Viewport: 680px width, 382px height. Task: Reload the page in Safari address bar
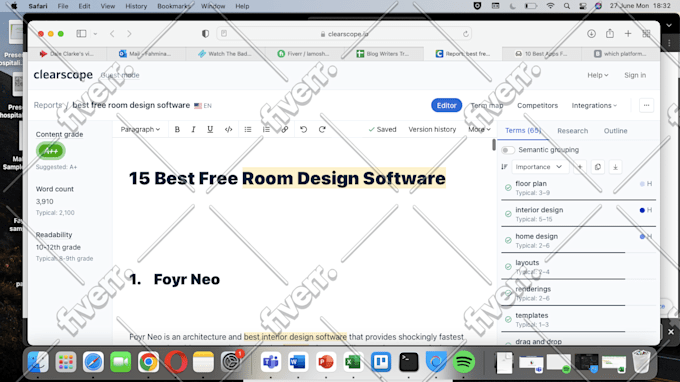(466, 34)
